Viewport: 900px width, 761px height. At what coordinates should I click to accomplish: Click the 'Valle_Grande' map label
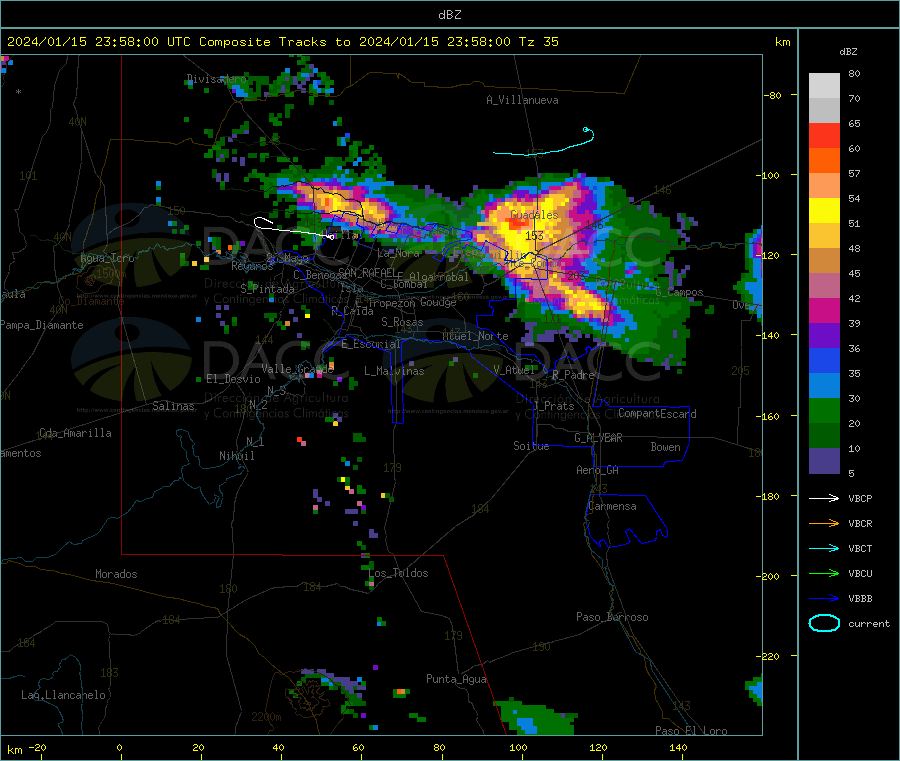(x=298, y=369)
